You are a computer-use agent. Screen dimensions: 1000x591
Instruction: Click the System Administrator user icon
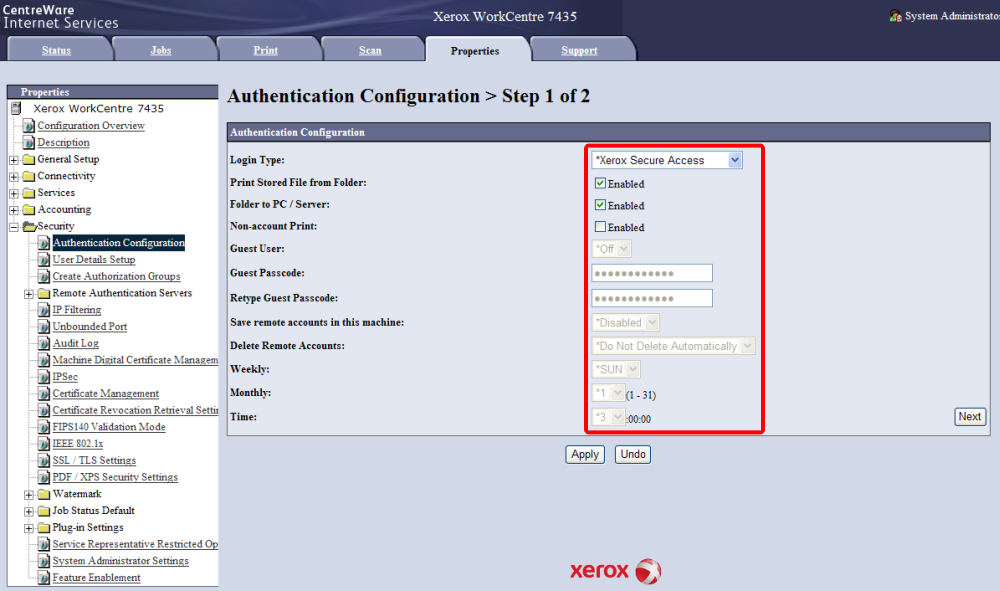pyautogui.click(x=895, y=16)
